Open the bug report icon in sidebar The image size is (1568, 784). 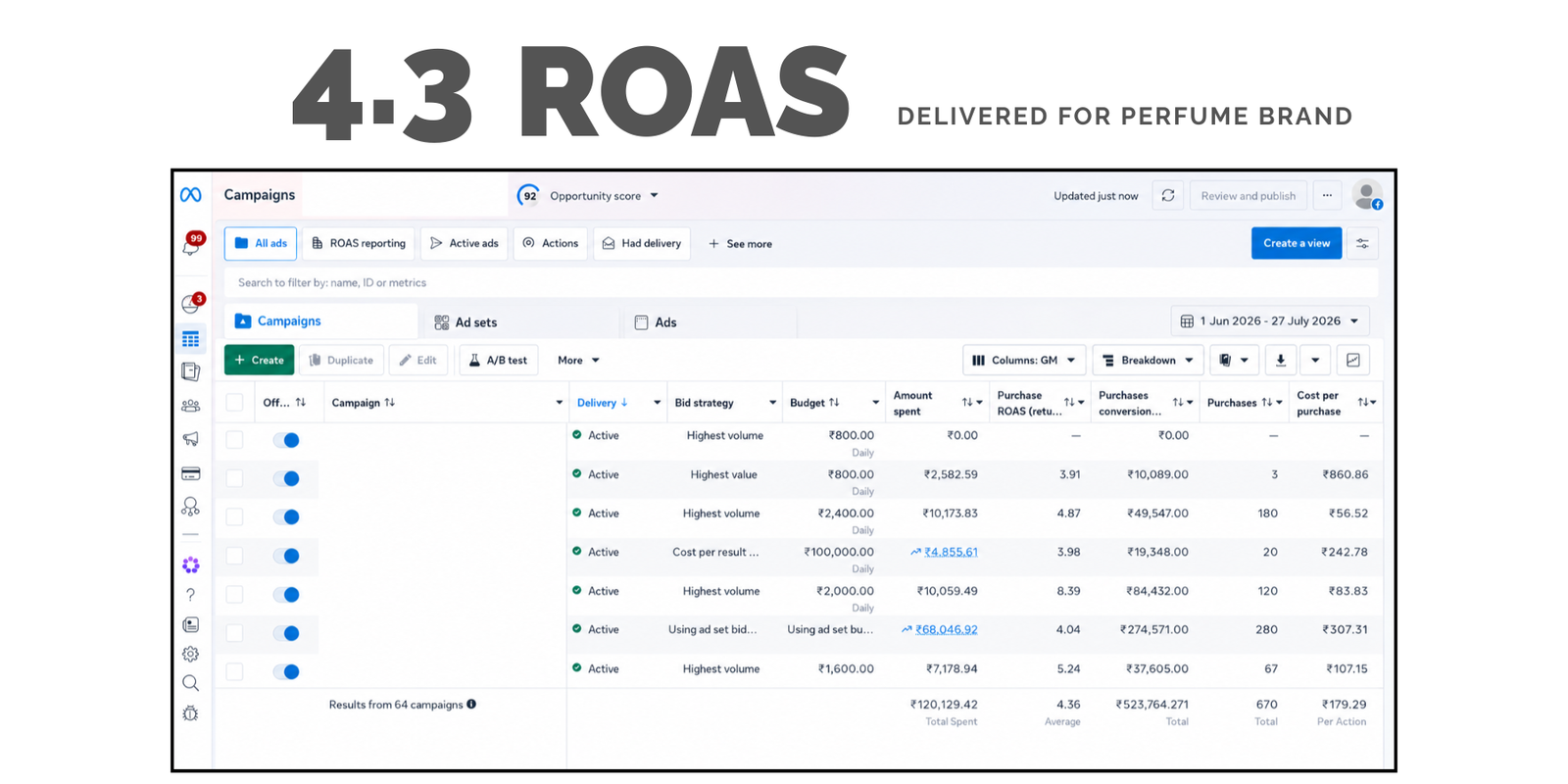[191, 713]
